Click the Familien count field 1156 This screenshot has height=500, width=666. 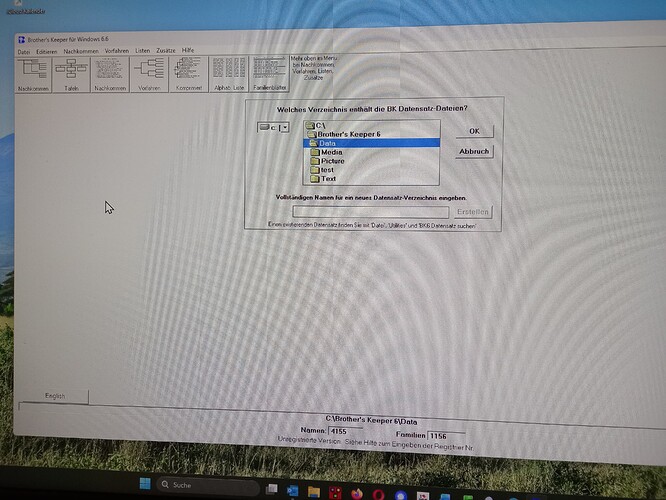click(446, 436)
